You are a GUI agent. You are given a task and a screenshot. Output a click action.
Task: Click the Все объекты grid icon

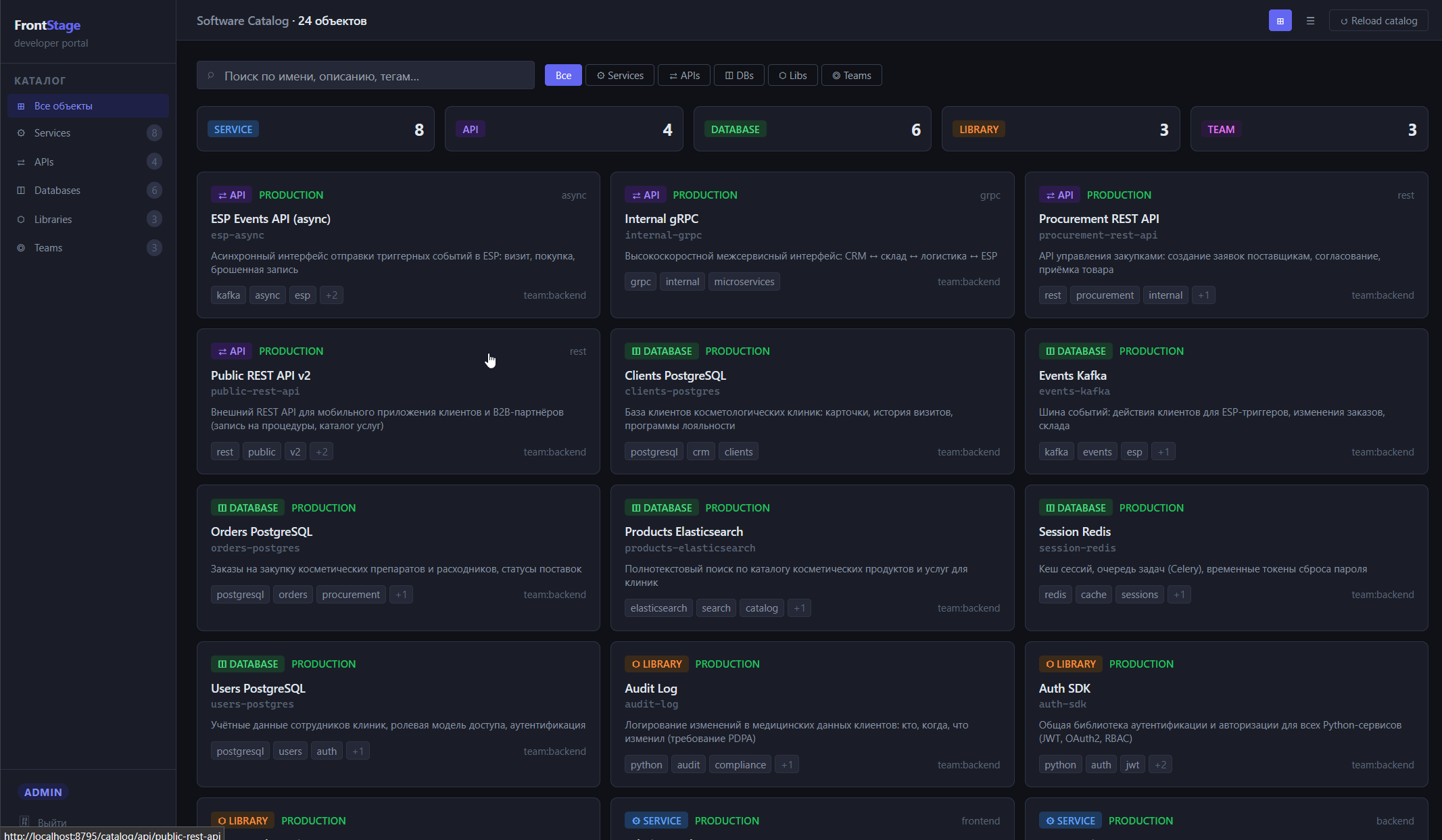(21, 106)
